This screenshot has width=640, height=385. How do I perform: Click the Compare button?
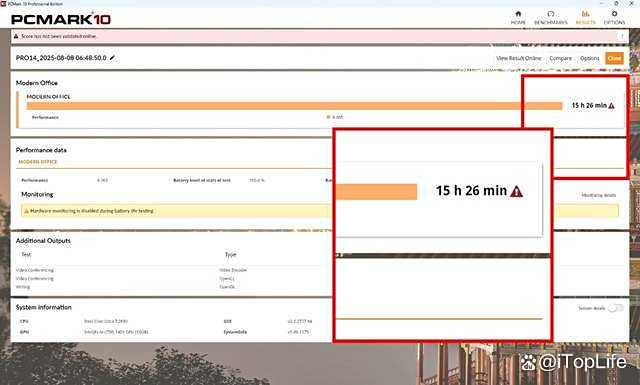[560, 58]
